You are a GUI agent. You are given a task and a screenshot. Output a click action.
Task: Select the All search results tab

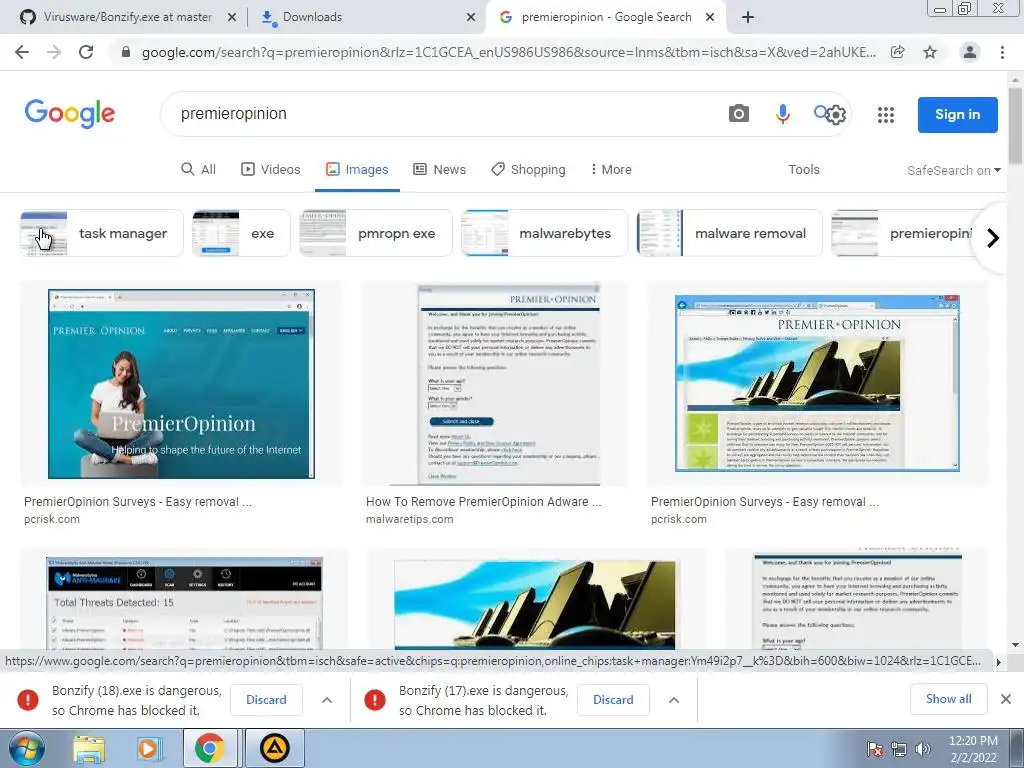[198, 169]
